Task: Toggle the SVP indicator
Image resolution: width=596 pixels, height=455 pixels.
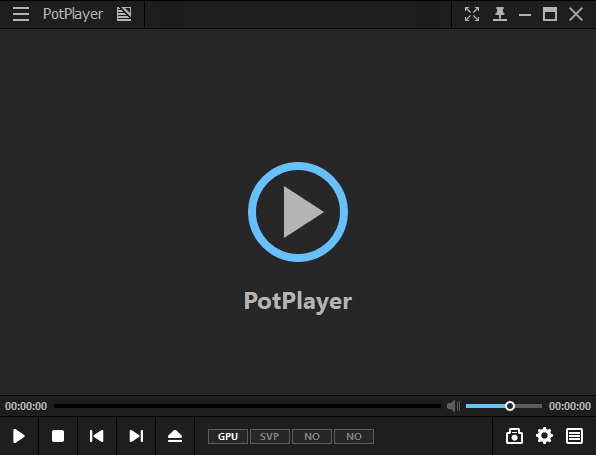Action: [x=269, y=436]
